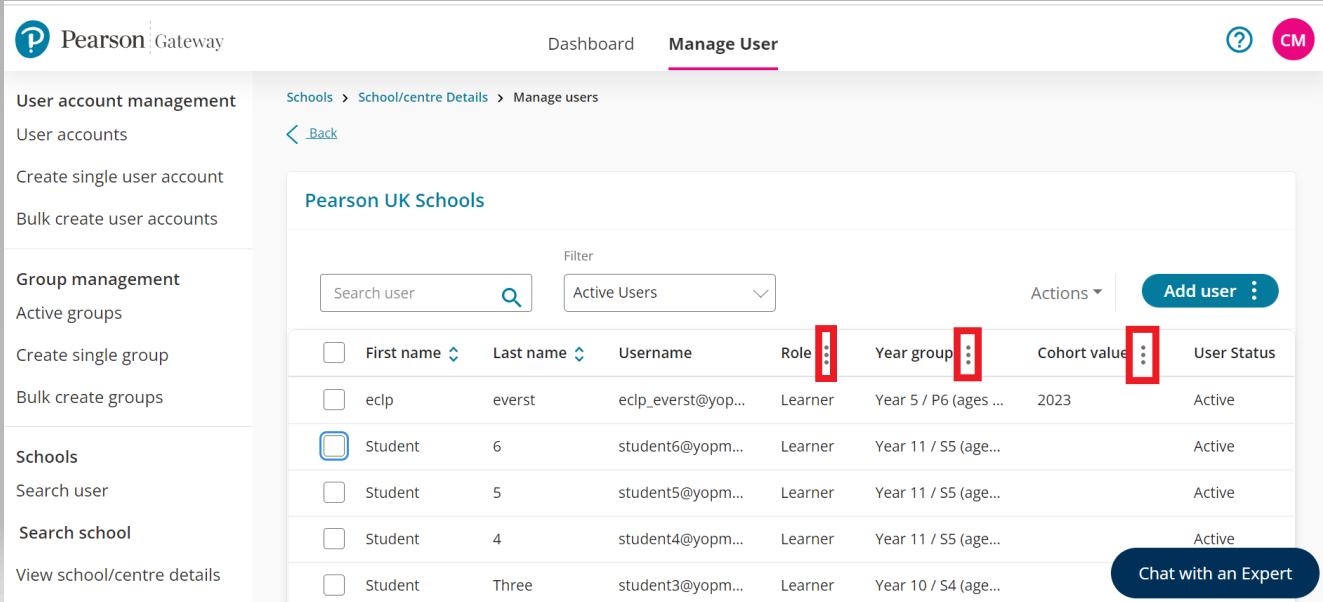Open the Role column three-dot menu
This screenshot has width=1323, height=602.
tap(825, 353)
